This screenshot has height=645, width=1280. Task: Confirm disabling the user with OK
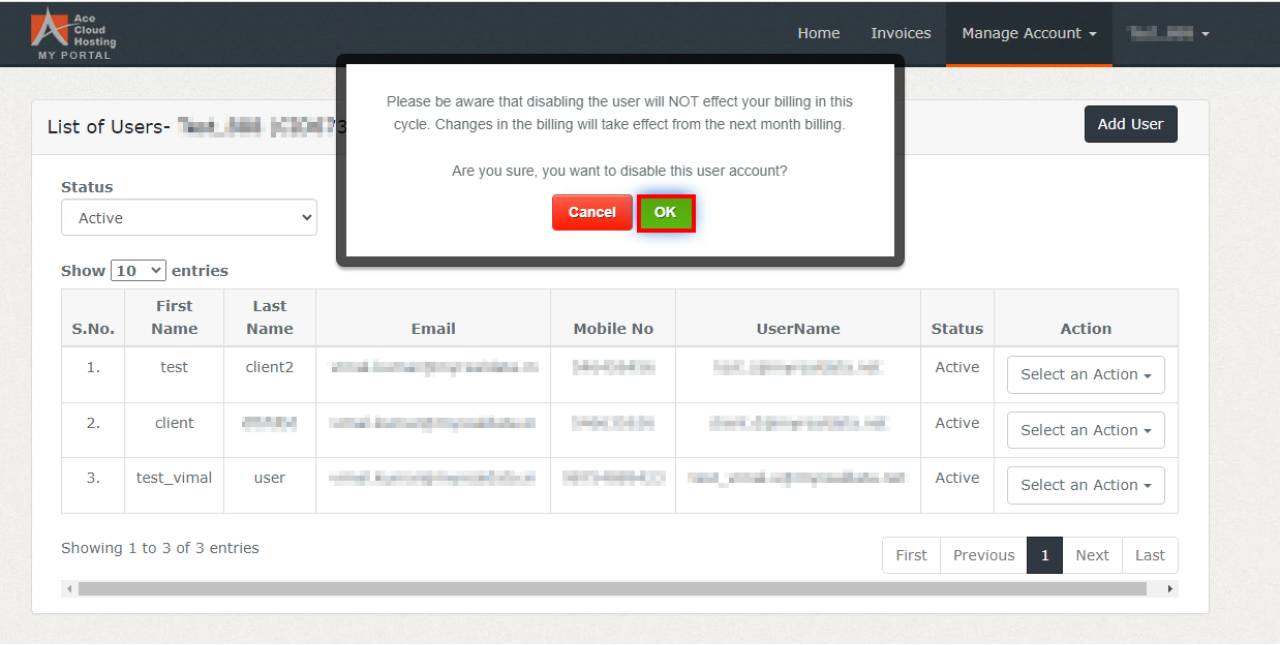tap(666, 212)
